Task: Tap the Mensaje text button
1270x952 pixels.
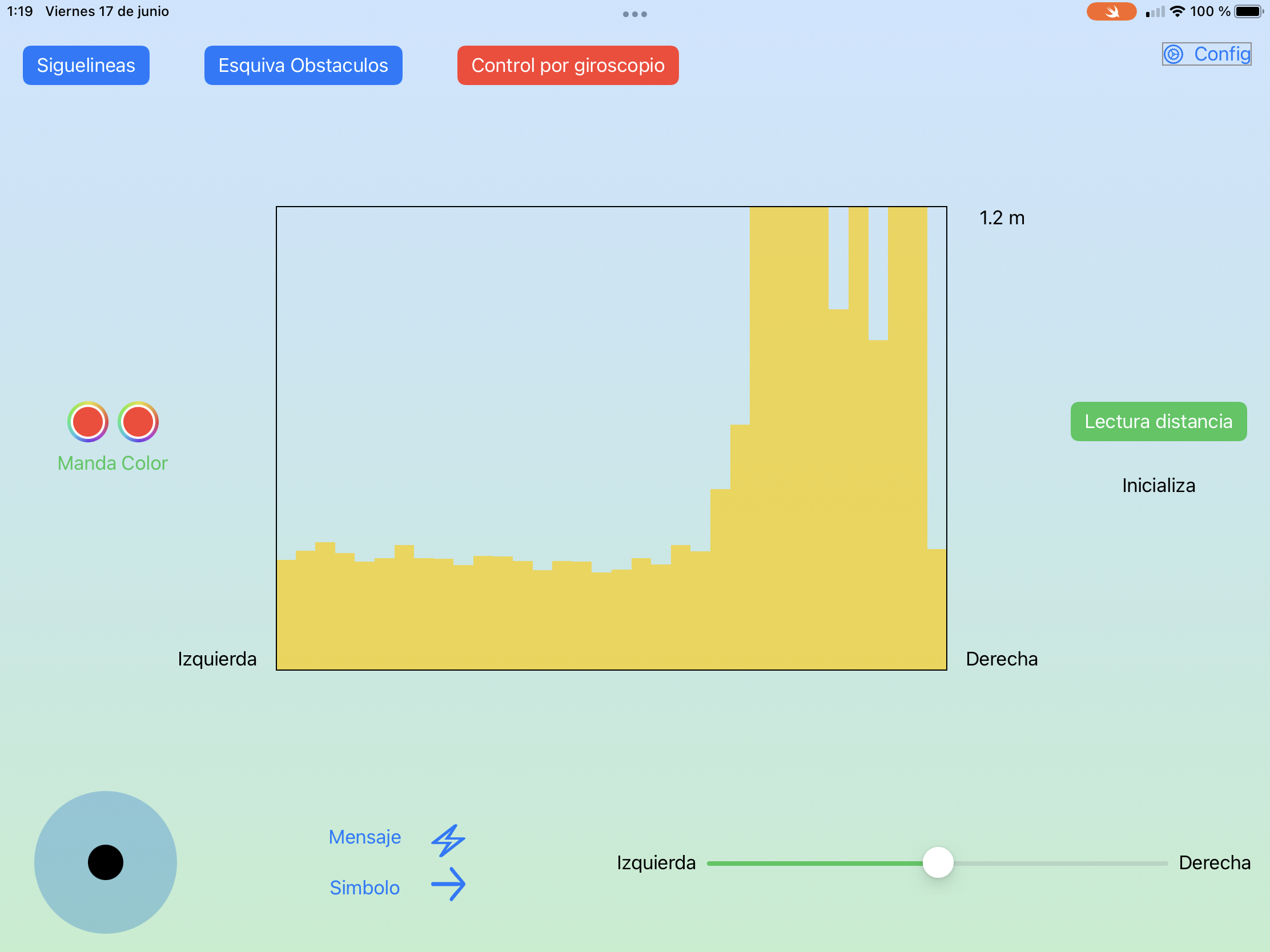Action: click(364, 837)
